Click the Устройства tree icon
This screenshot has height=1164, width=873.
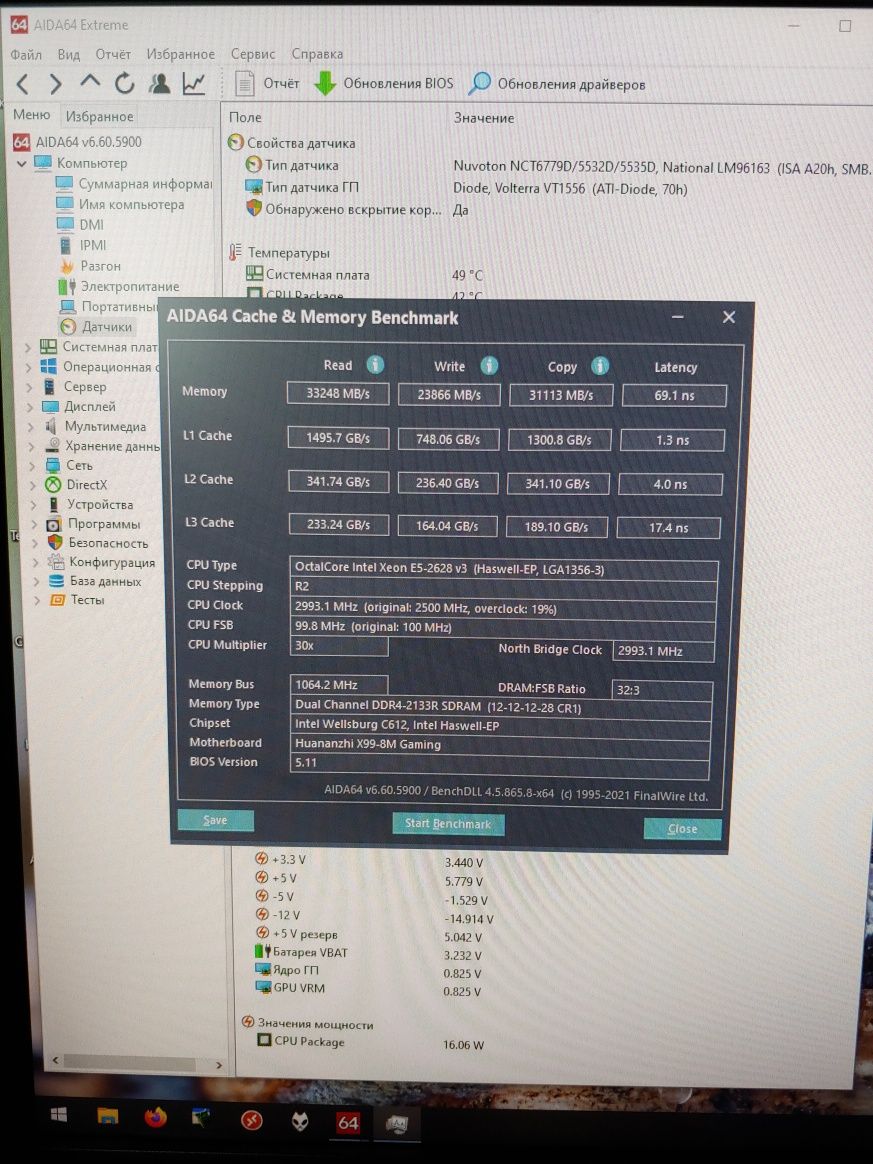coord(53,505)
